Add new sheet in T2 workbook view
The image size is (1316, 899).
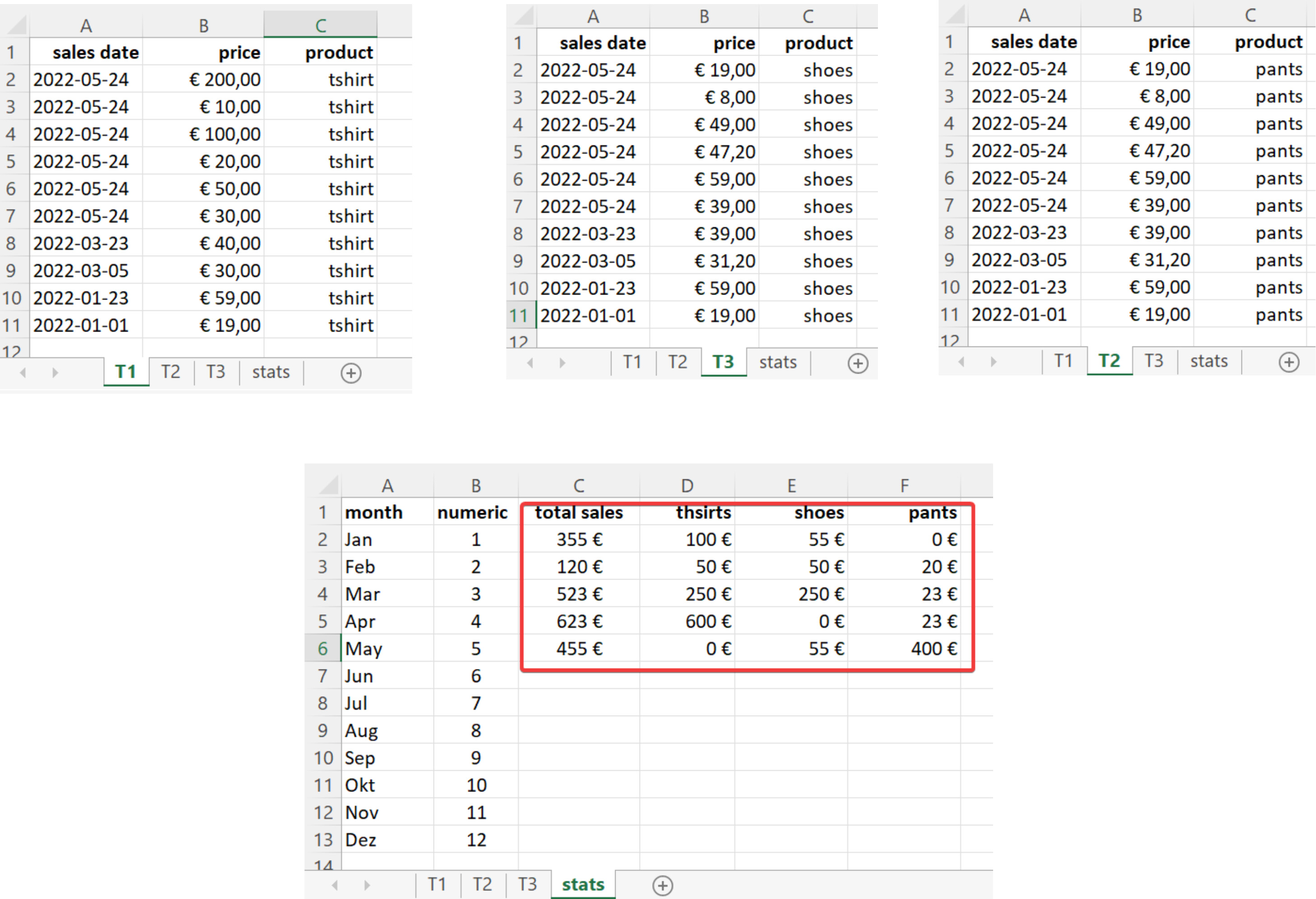point(1289,362)
